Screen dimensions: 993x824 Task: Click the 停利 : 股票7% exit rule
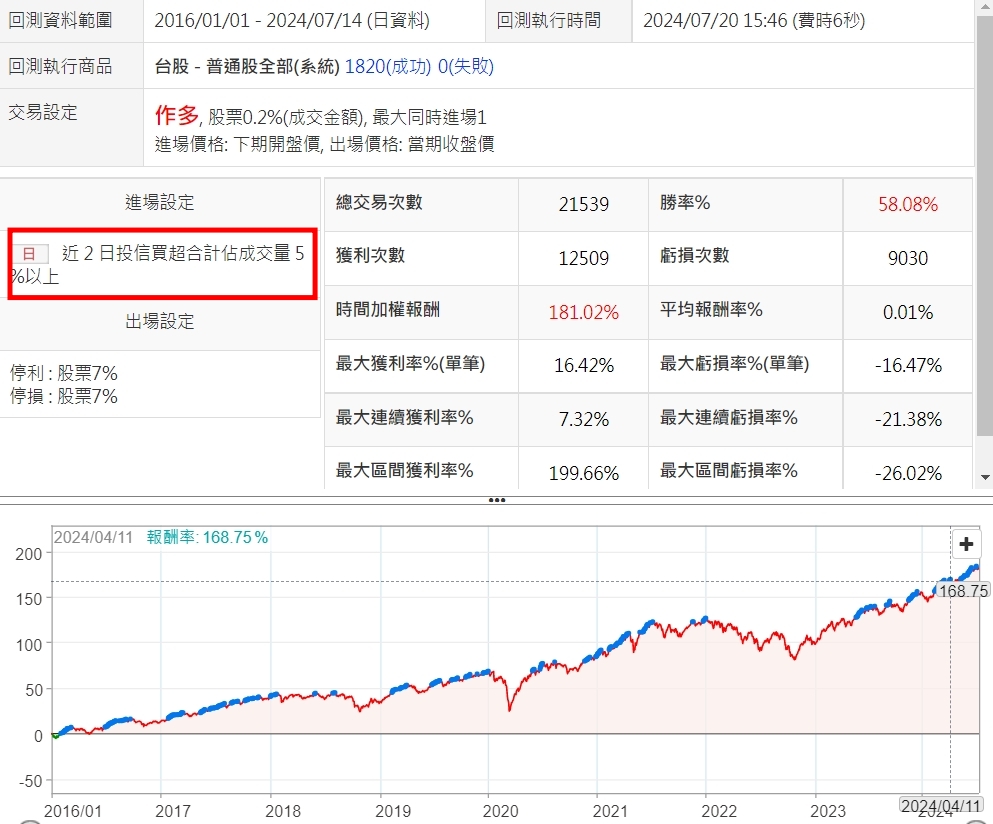64,373
